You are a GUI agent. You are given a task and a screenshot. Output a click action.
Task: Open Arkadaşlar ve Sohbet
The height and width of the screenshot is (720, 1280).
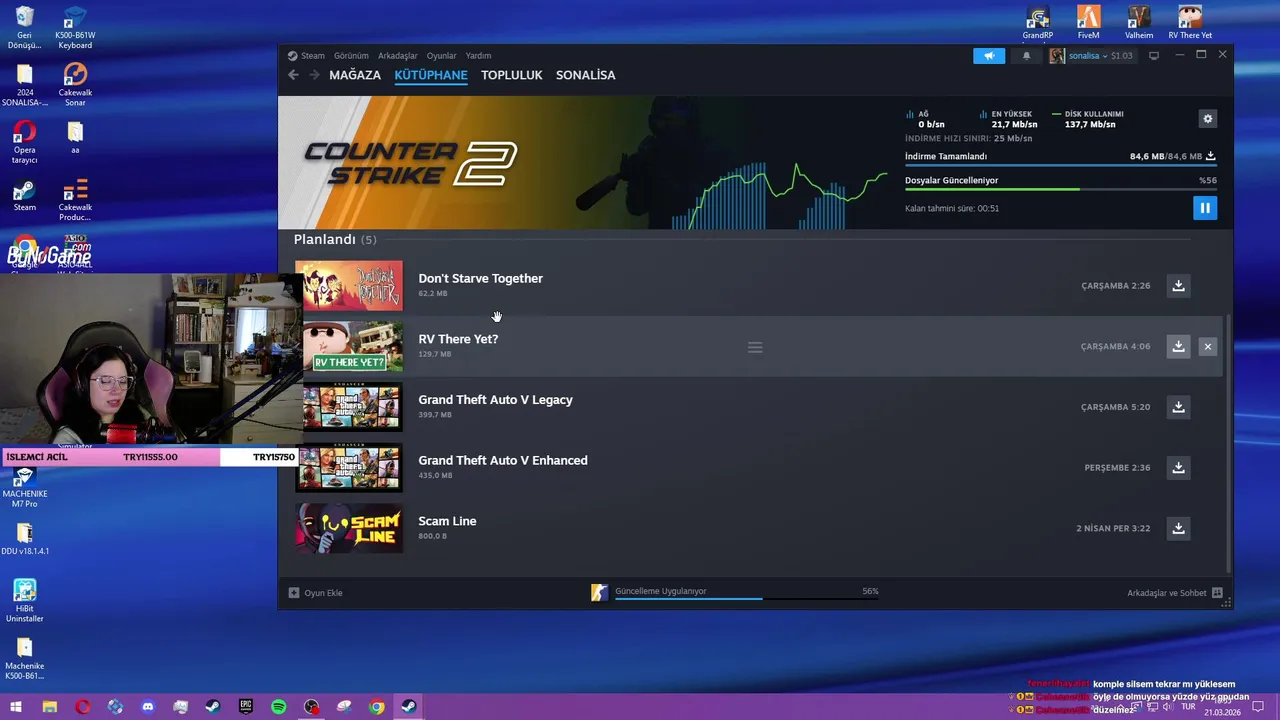pos(1174,593)
